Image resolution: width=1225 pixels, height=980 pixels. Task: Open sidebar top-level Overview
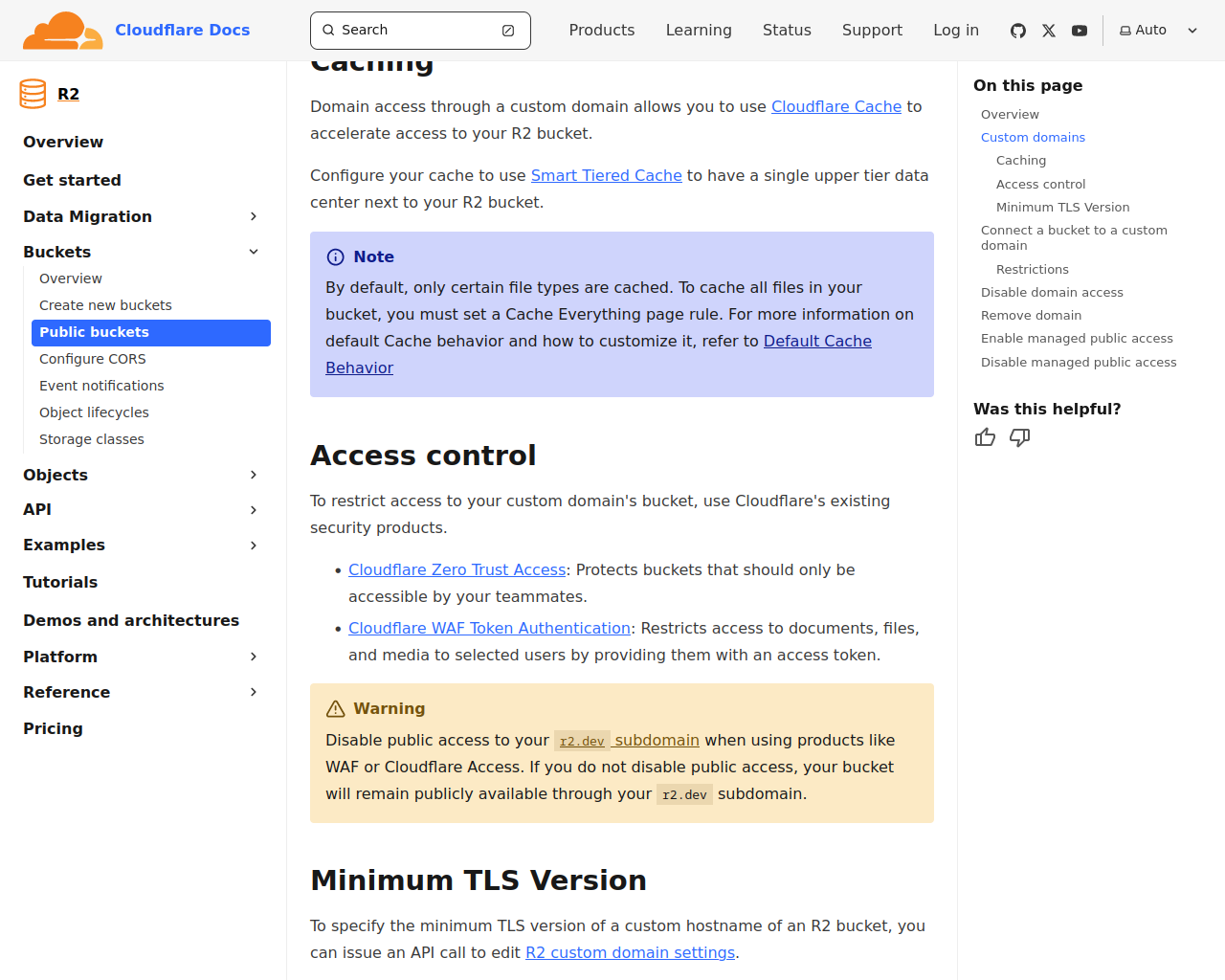pos(63,142)
